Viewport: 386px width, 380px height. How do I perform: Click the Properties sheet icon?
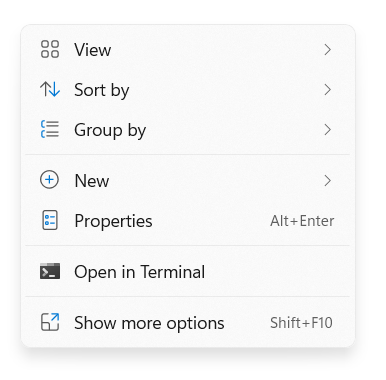50,220
